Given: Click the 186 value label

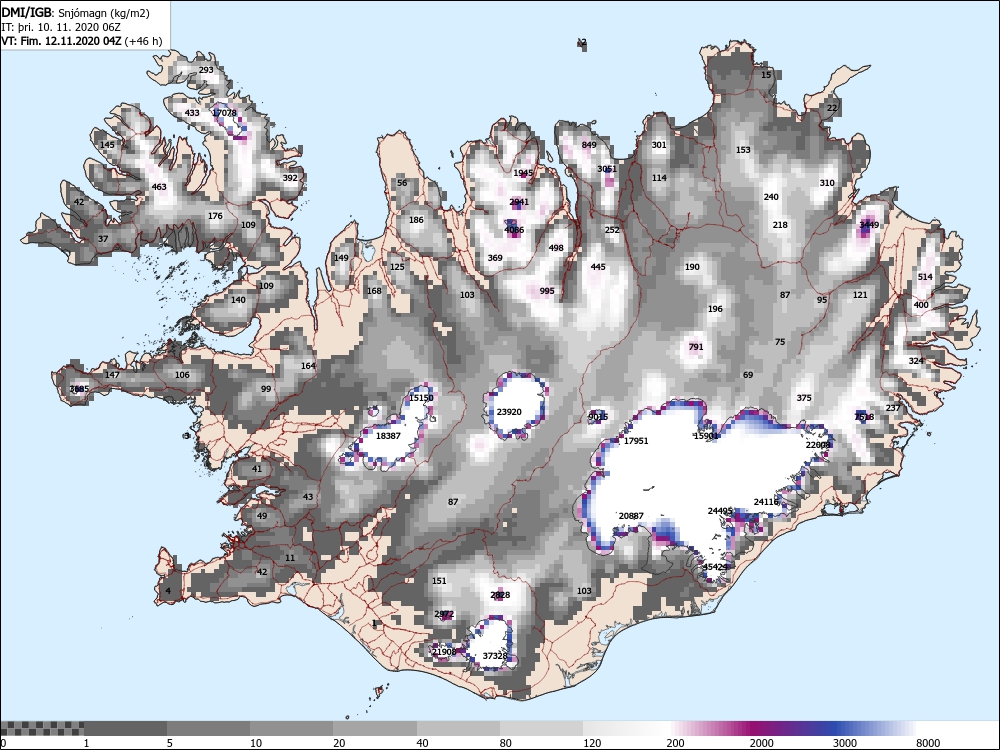Looking at the screenshot, I should click(x=416, y=220).
